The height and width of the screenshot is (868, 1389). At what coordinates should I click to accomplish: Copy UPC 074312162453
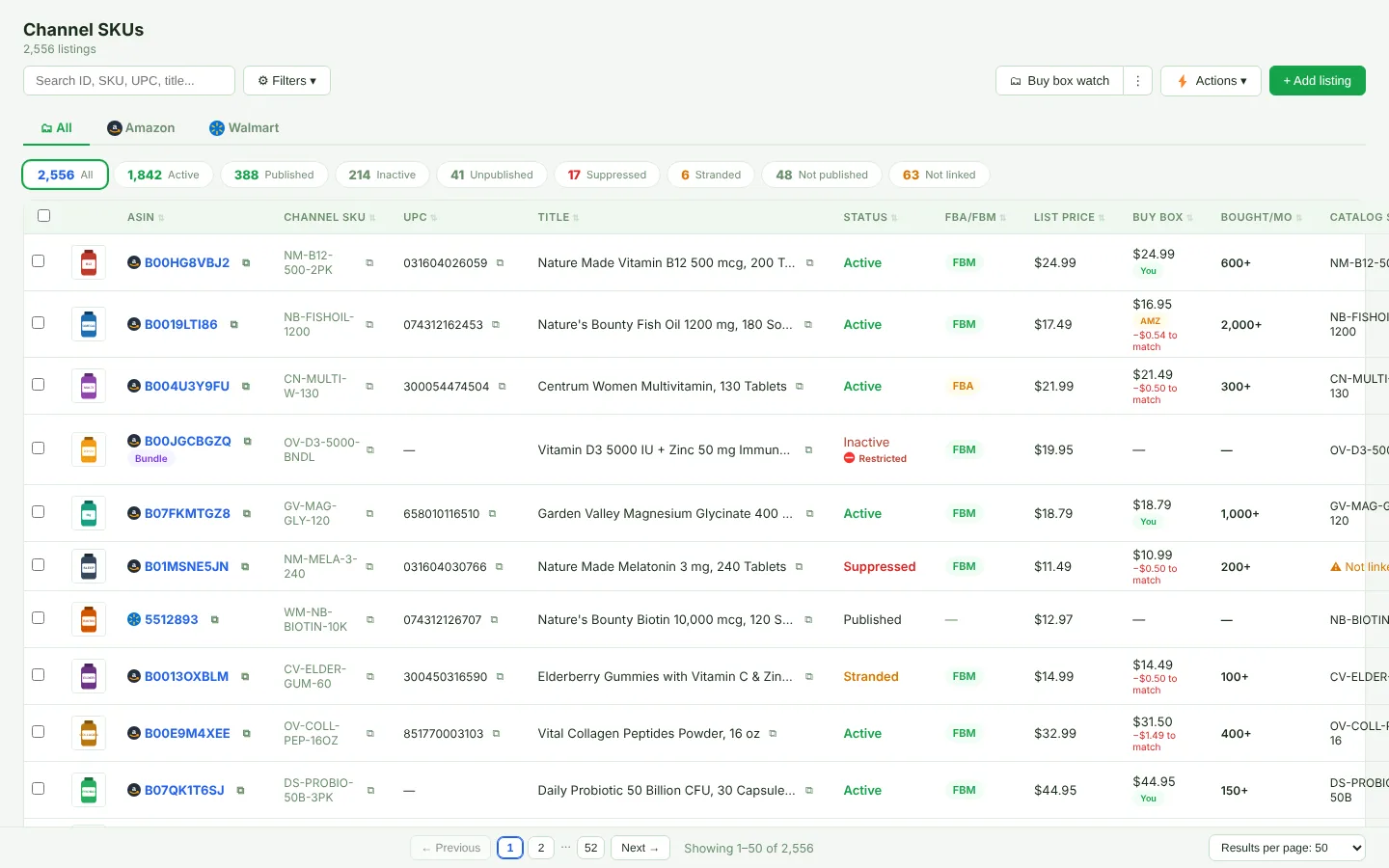click(496, 325)
